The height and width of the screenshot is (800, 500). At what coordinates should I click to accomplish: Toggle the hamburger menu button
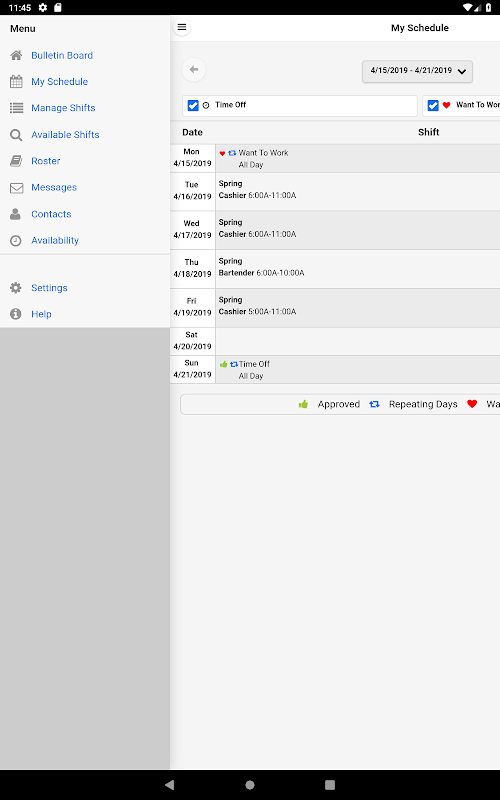pyautogui.click(x=182, y=27)
